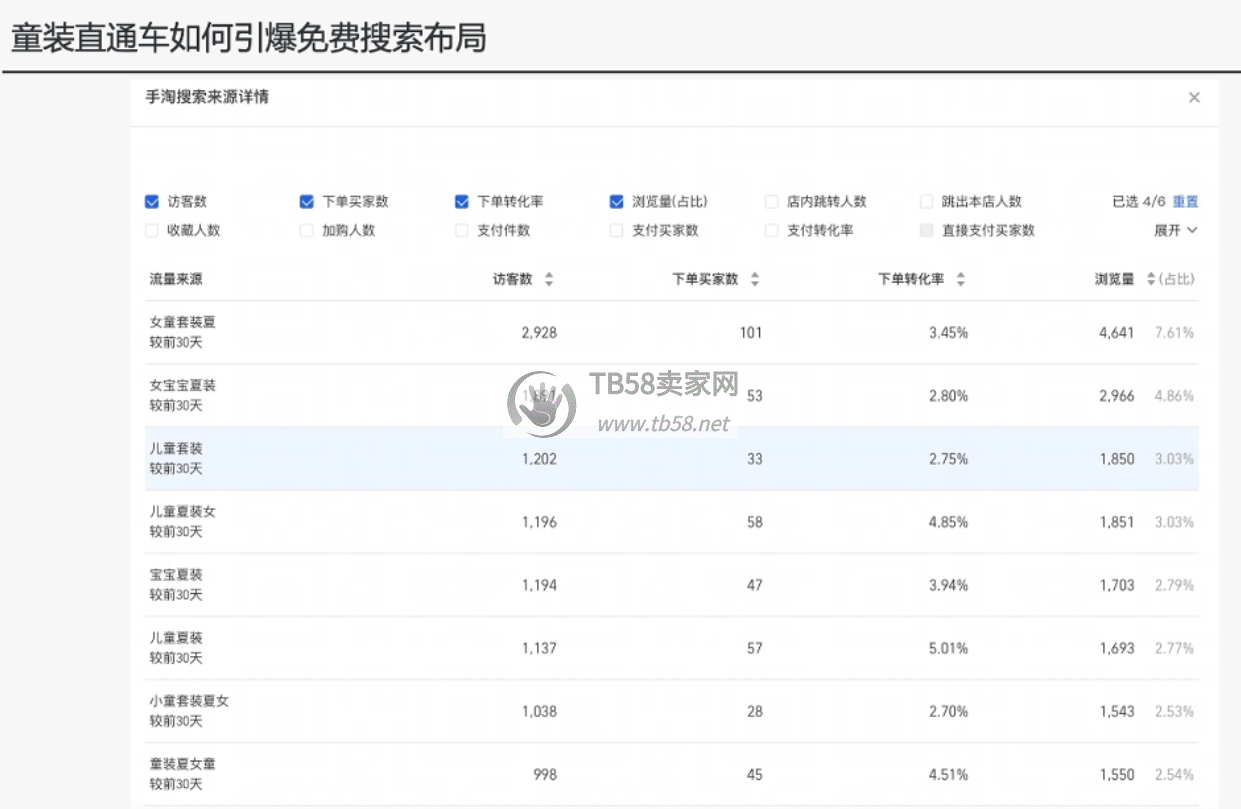Select the 儿童夏装女 keyword row

coord(672,522)
